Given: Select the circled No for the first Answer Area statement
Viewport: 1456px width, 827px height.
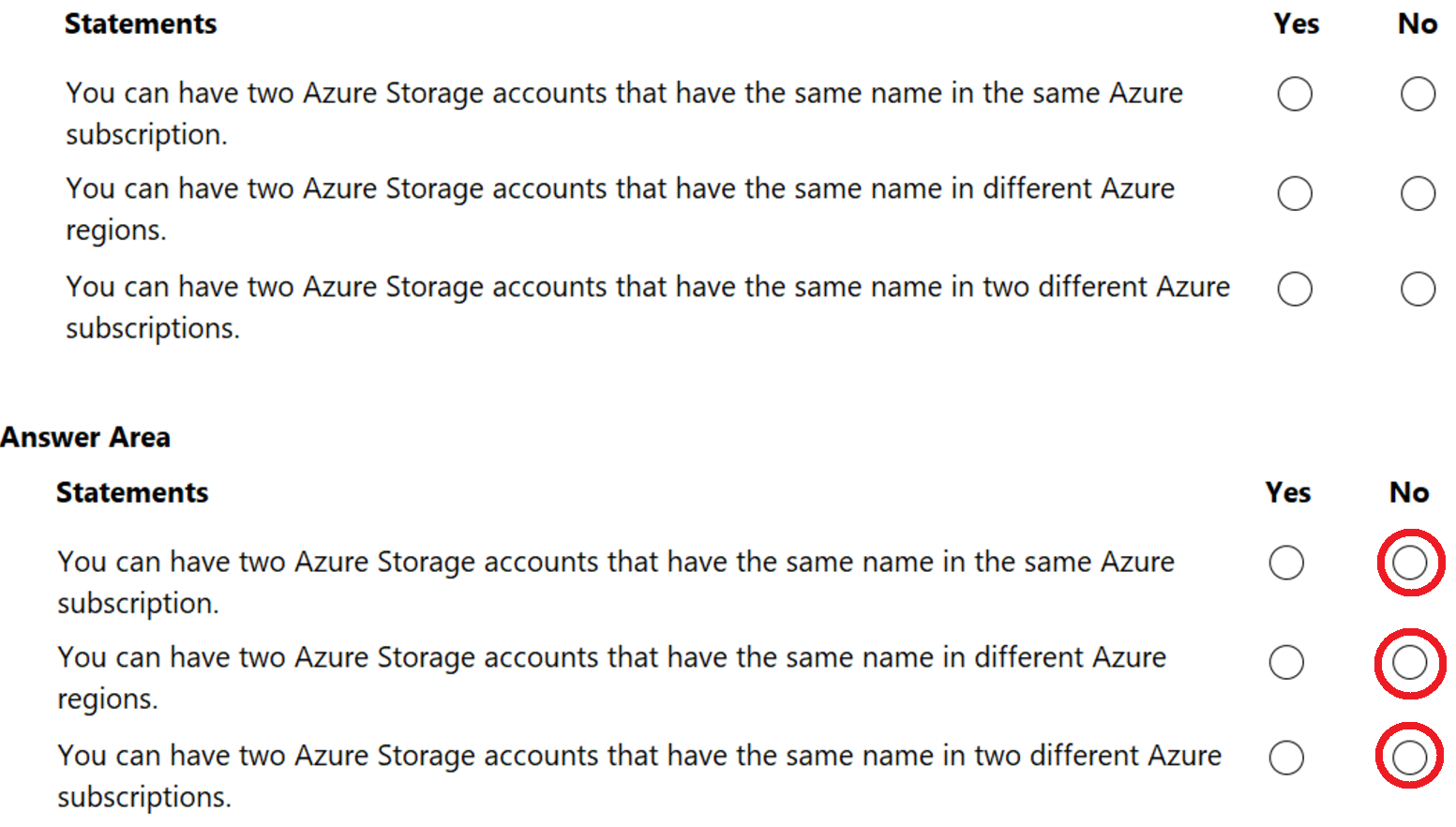Looking at the screenshot, I should [x=1410, y=563].
